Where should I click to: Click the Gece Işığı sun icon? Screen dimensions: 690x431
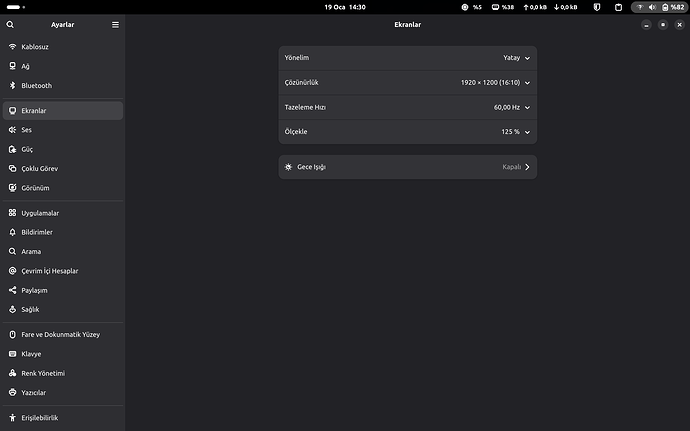point(289,167)
